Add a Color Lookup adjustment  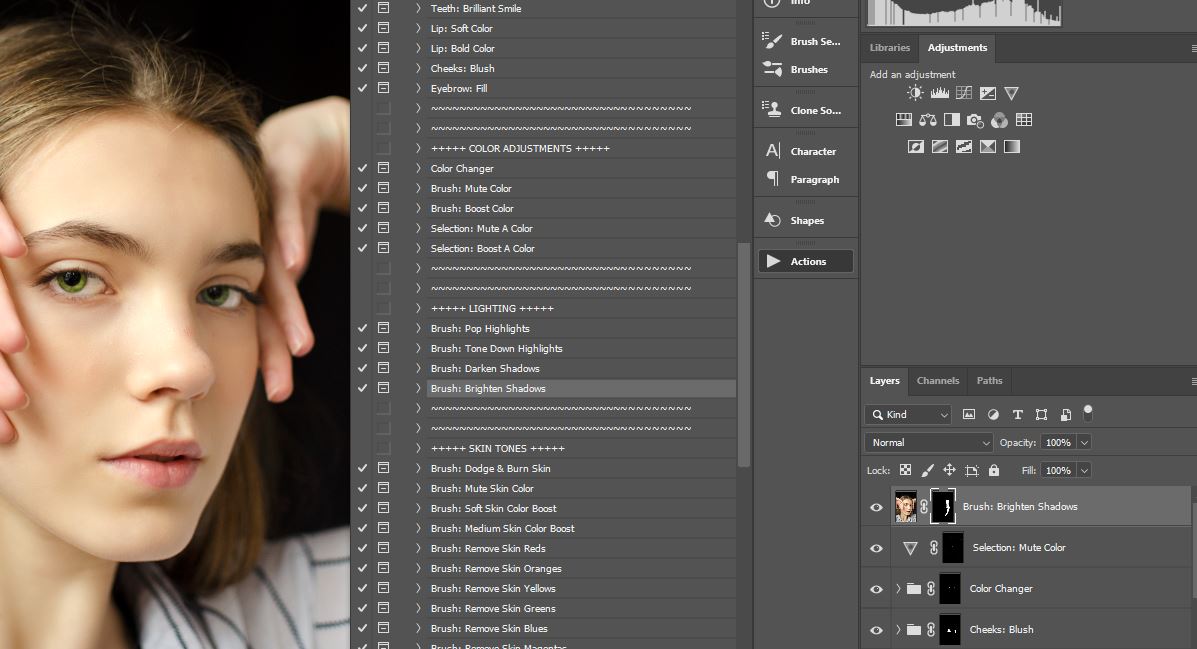pyautogui.click(x=1024, y=120)
